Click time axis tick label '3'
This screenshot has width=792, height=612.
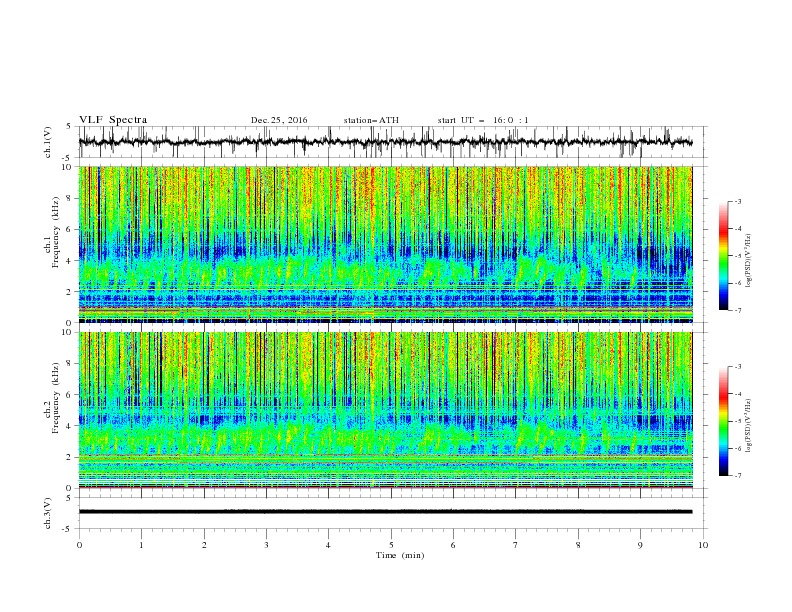click(266, 545)
